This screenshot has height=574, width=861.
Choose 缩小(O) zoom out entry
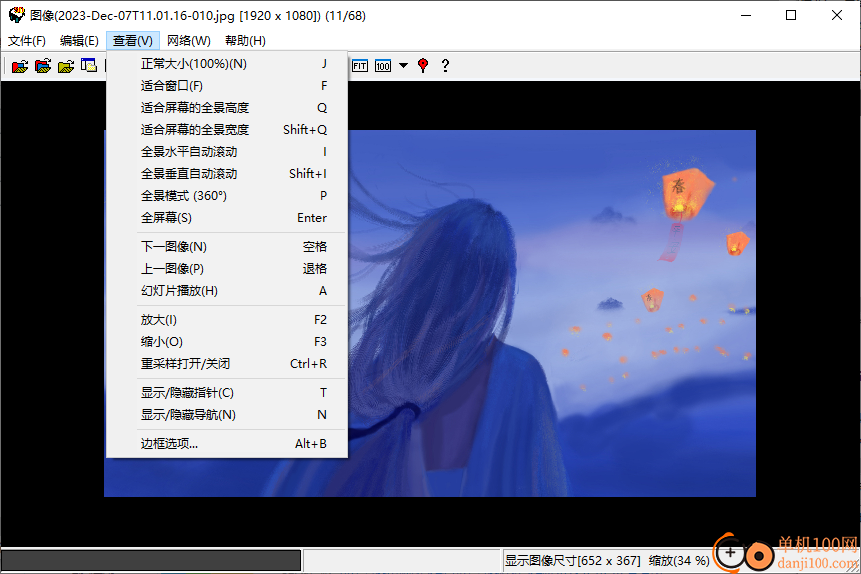click(227, 342)
